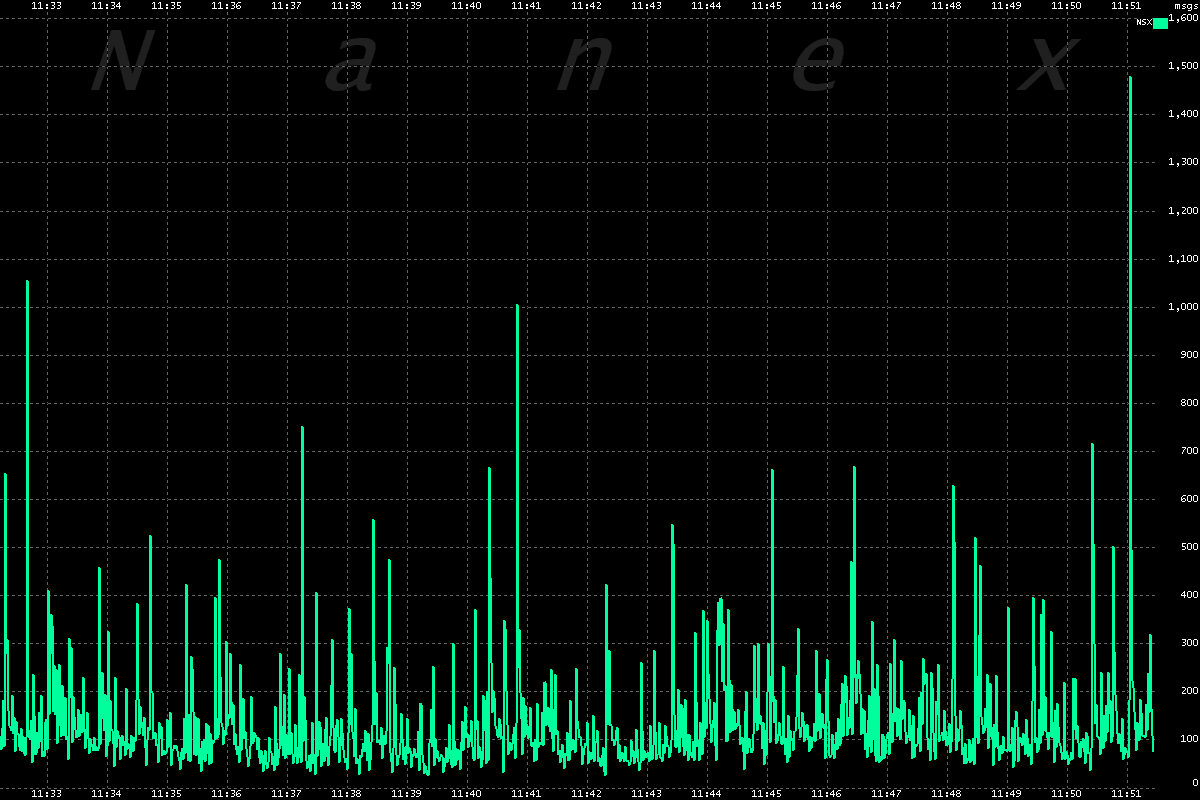Select 11:39 on the top time axis
The height and width of the screenshot is (800, 1200).
(406, 6)
